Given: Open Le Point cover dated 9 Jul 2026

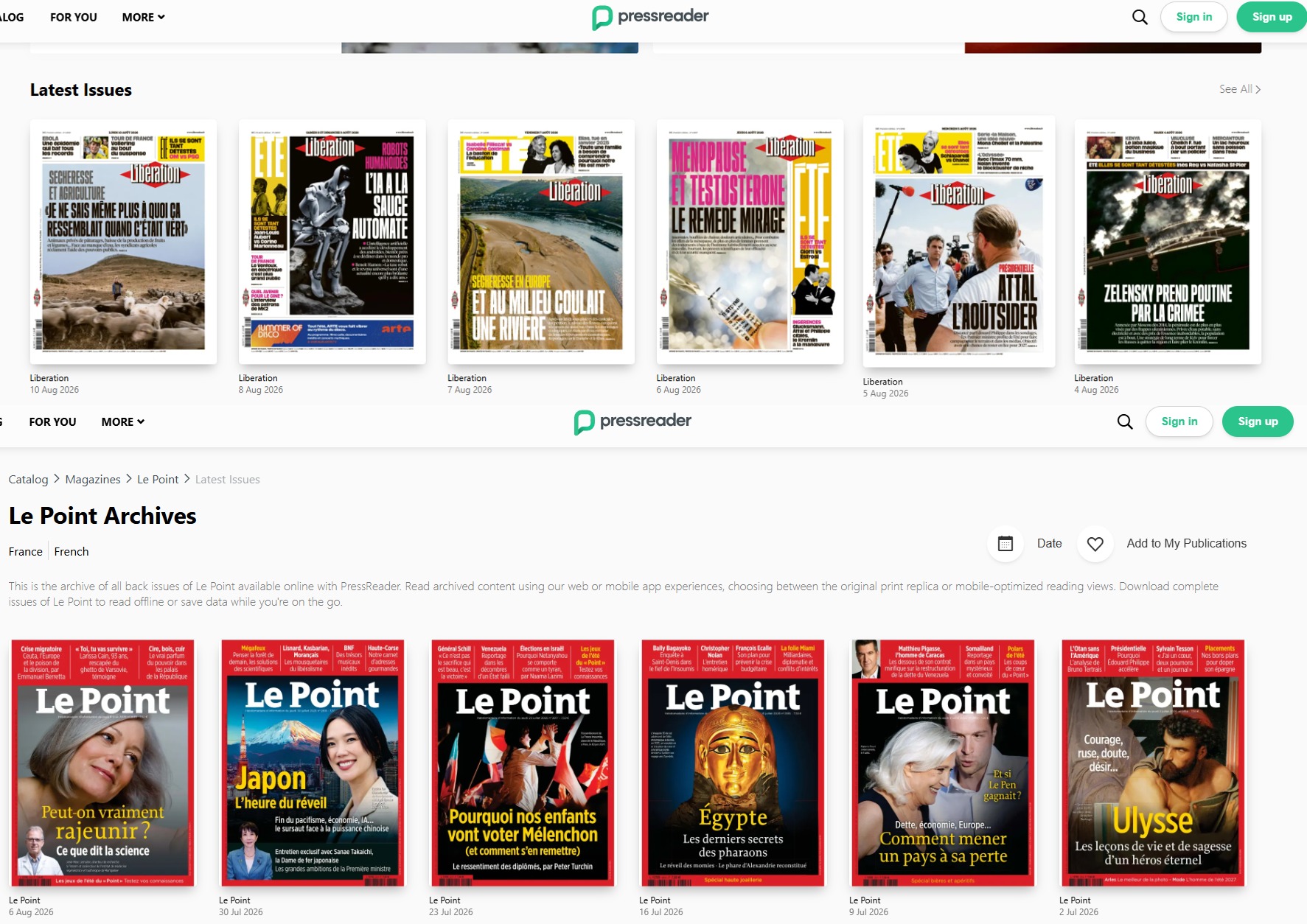Looking at the screenshot, I should [943, 763].
